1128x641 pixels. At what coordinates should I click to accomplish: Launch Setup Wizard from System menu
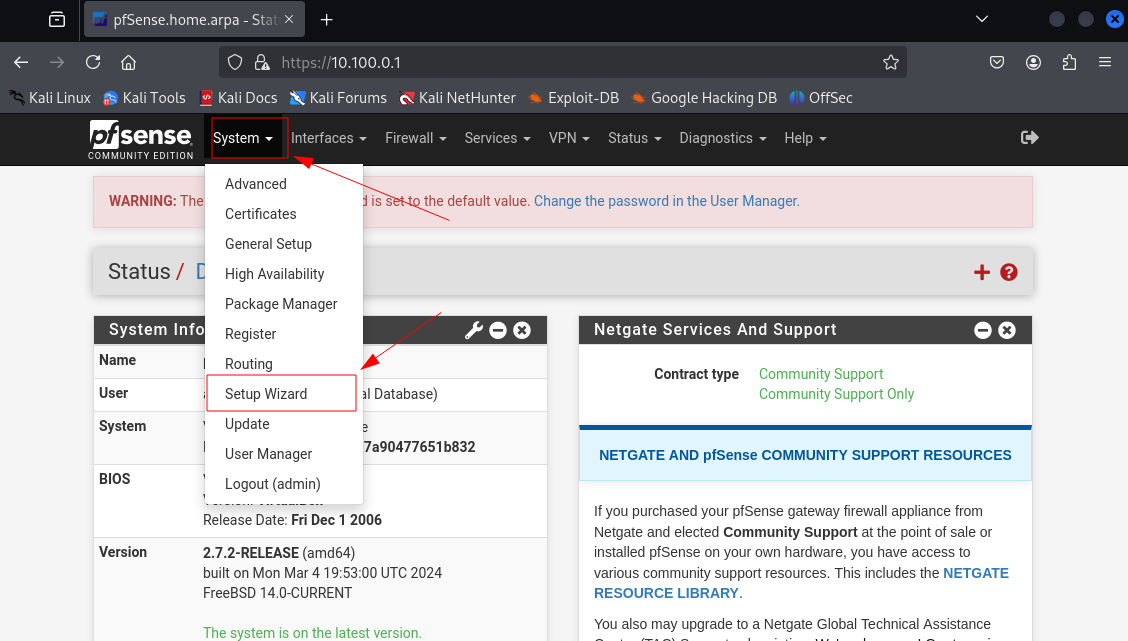tap(284, 394)
